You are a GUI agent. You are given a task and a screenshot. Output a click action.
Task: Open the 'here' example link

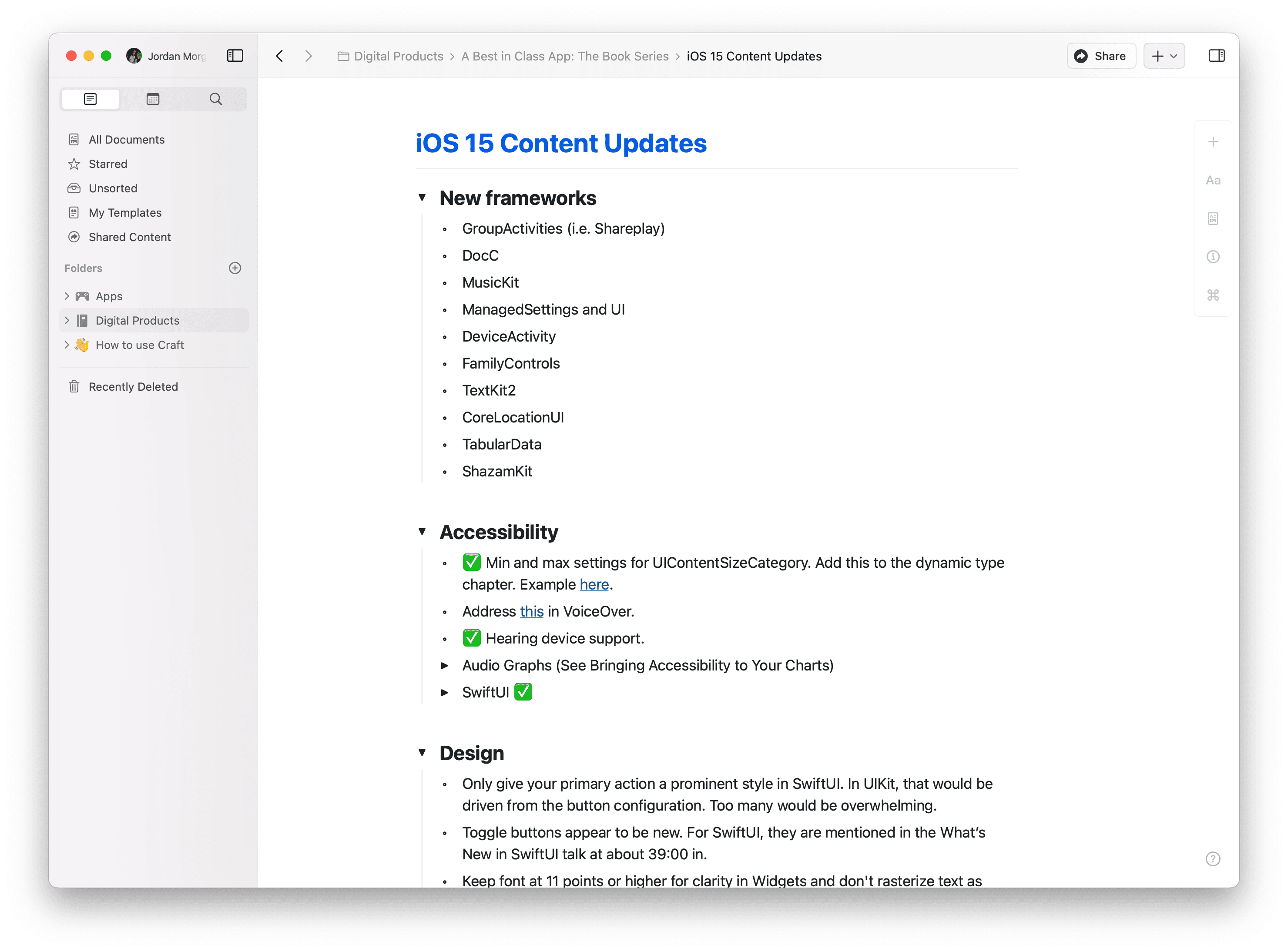(x=594, y=584)
